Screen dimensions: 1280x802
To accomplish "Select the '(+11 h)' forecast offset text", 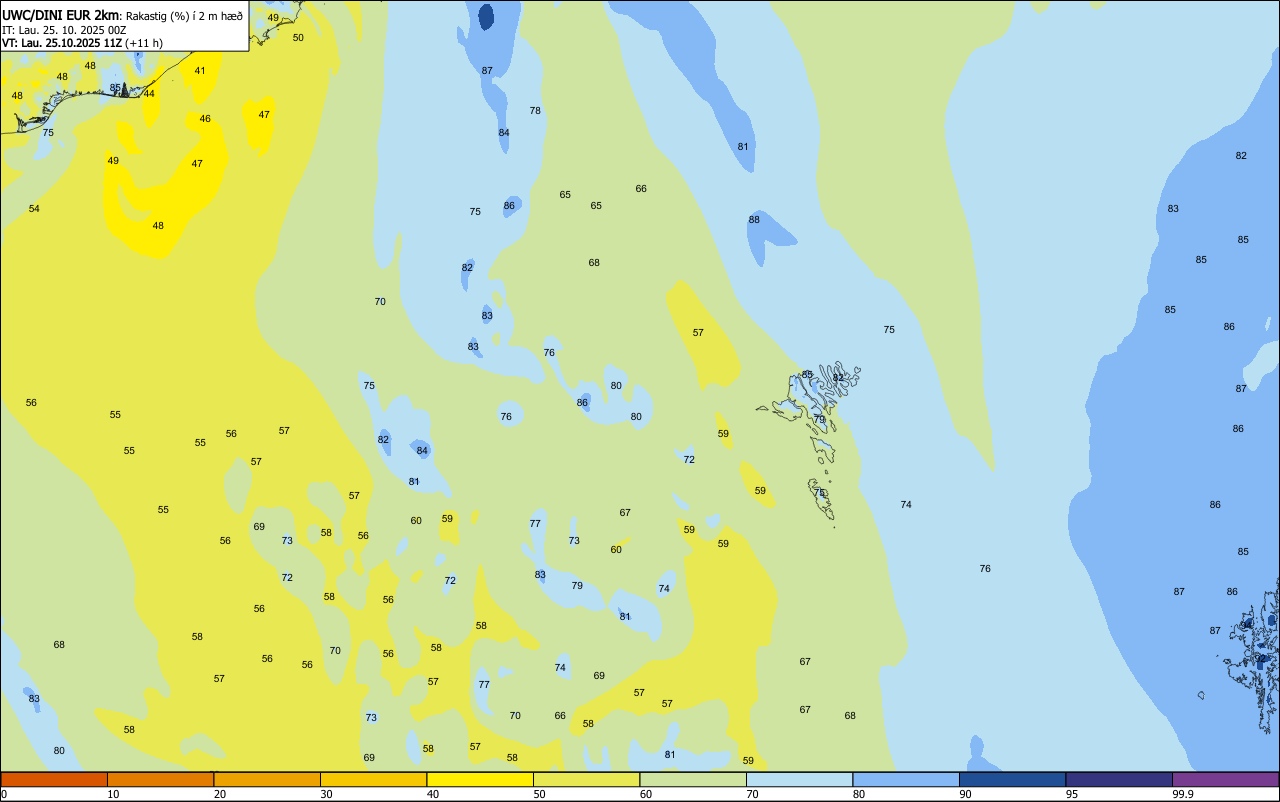I will [x=145, y=43].
